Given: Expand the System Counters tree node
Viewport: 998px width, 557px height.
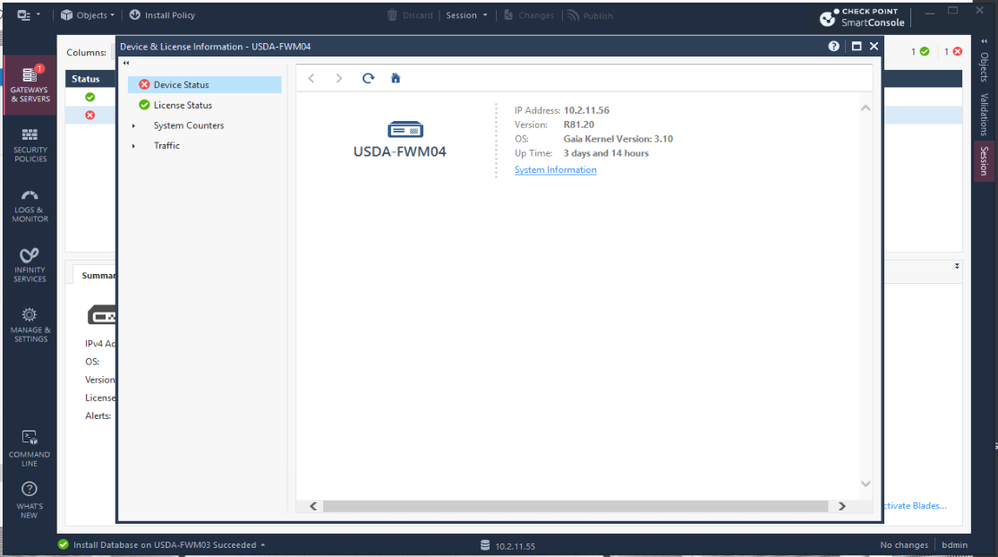Looking at the screenshot, I should [134, 126].
